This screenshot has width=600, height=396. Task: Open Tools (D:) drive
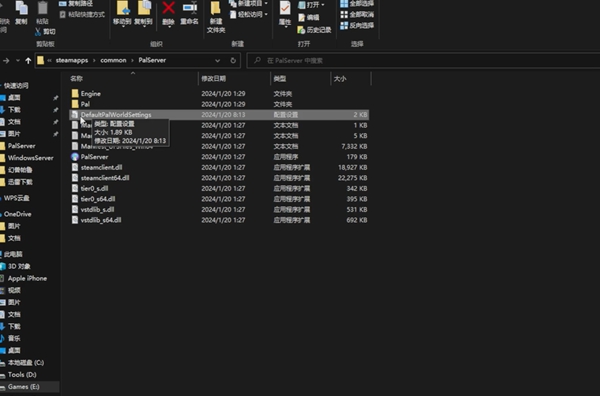click(x=22, y=375)
